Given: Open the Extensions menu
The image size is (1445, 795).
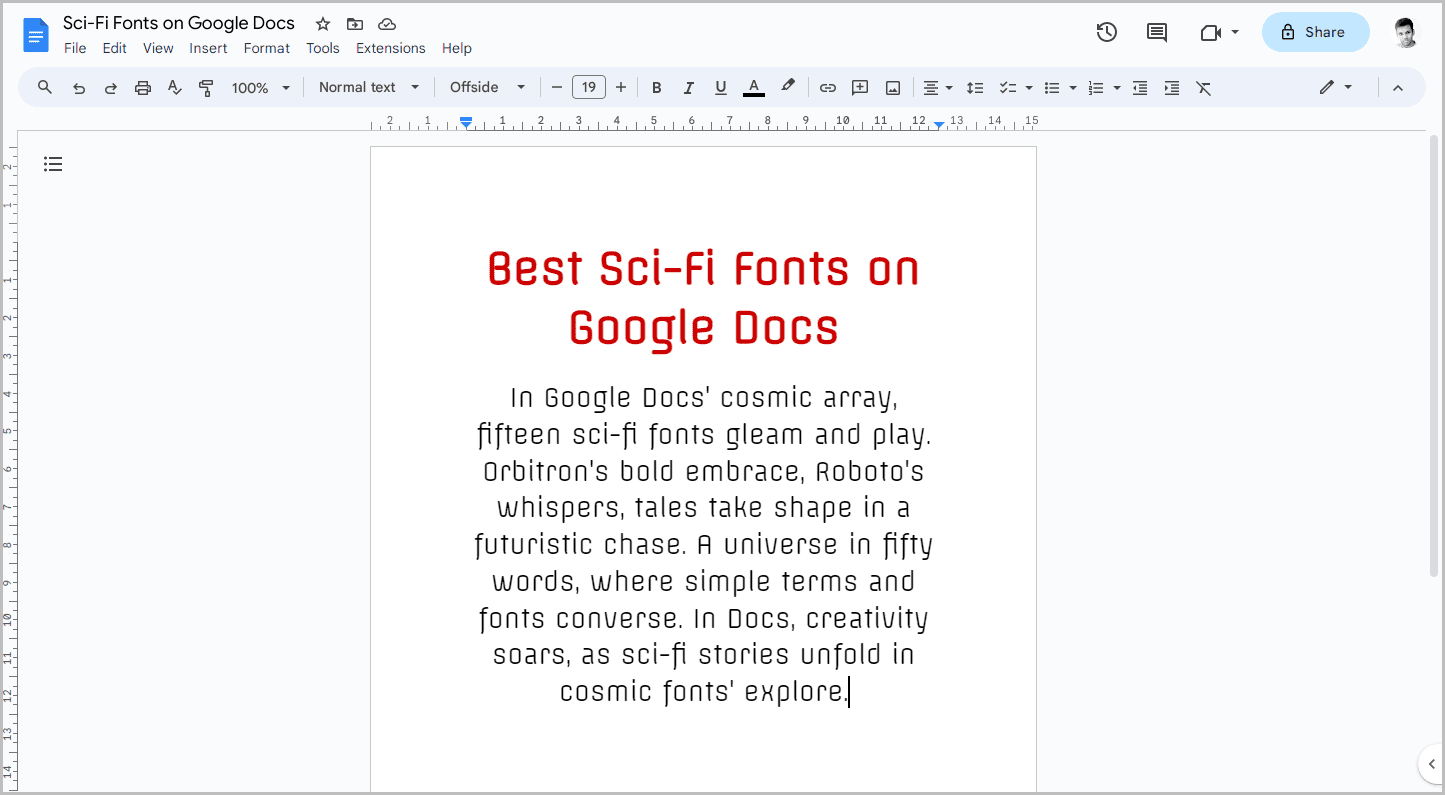Looking at the screenshot, I should [390, 48].
